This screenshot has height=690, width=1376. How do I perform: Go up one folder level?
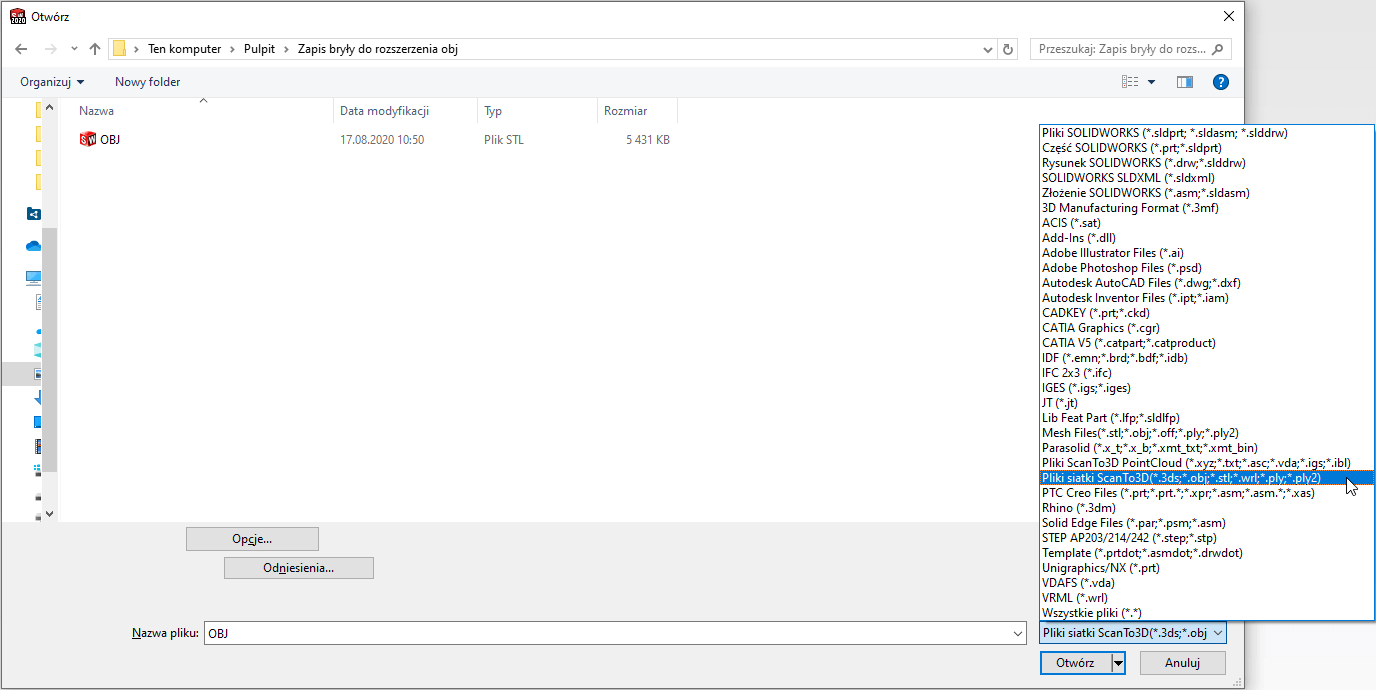tap(95, 49)
